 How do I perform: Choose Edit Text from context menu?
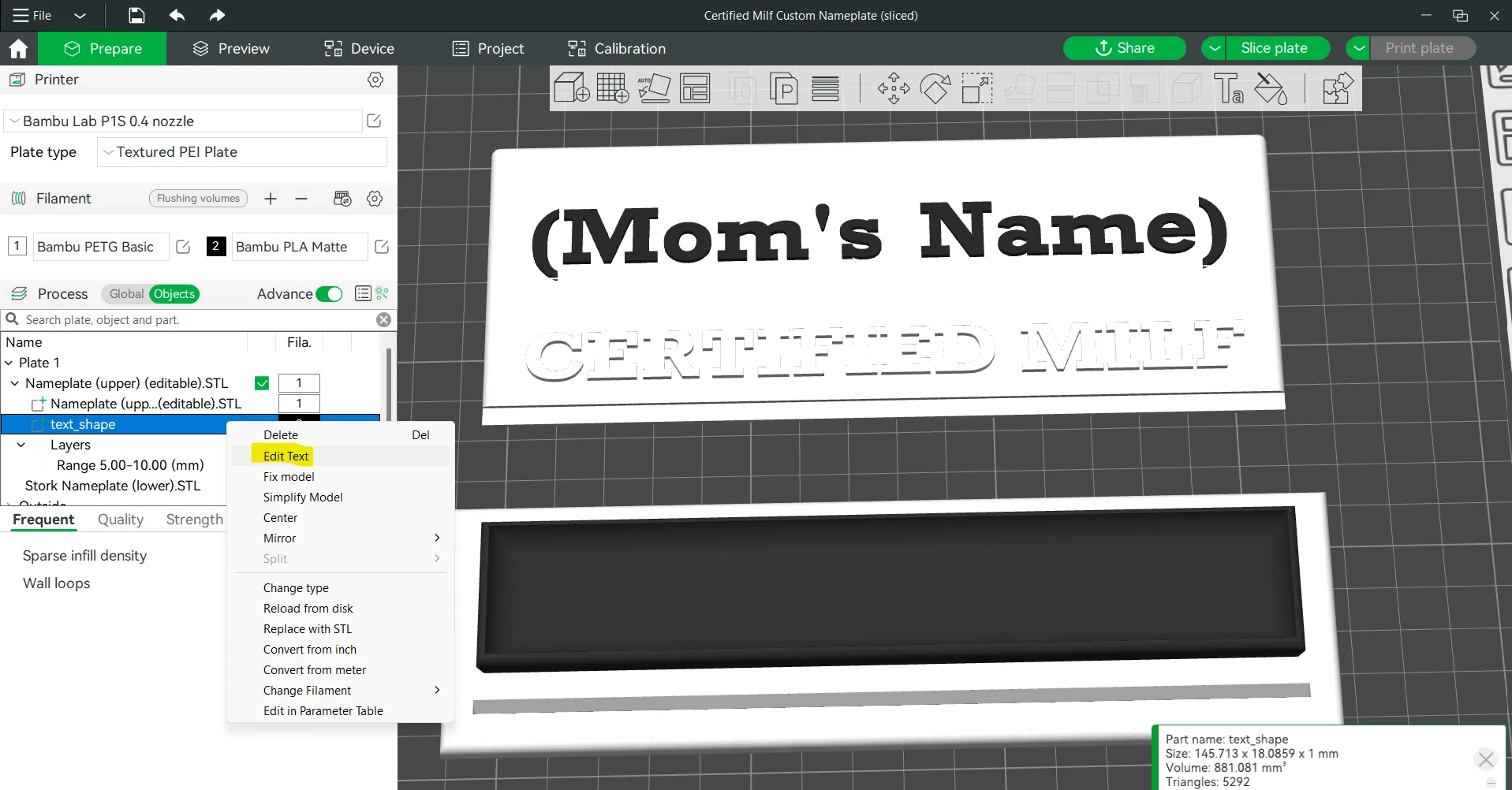point(286,456)
